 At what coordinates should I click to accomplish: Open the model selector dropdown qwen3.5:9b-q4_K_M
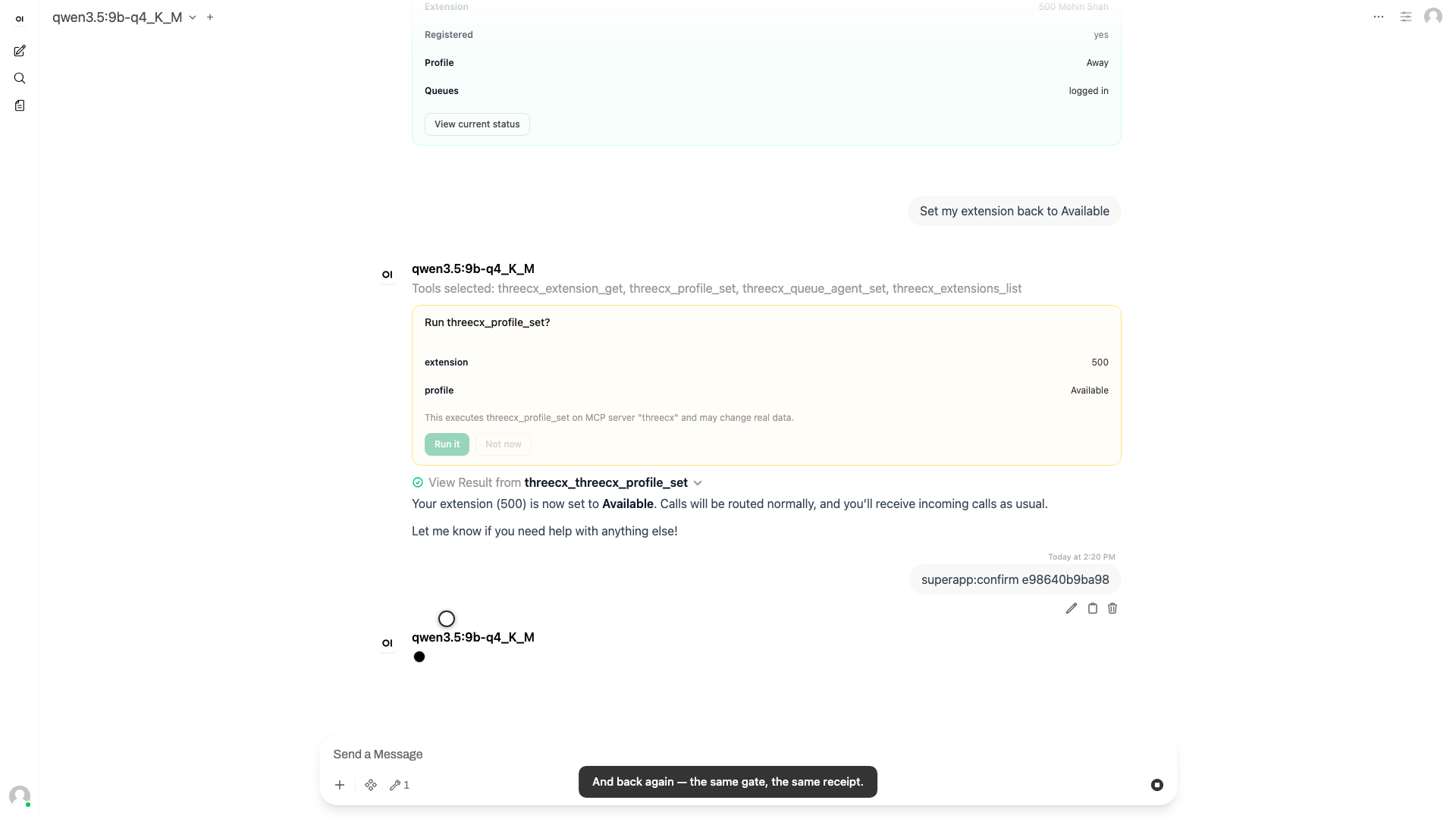[124, 17]
